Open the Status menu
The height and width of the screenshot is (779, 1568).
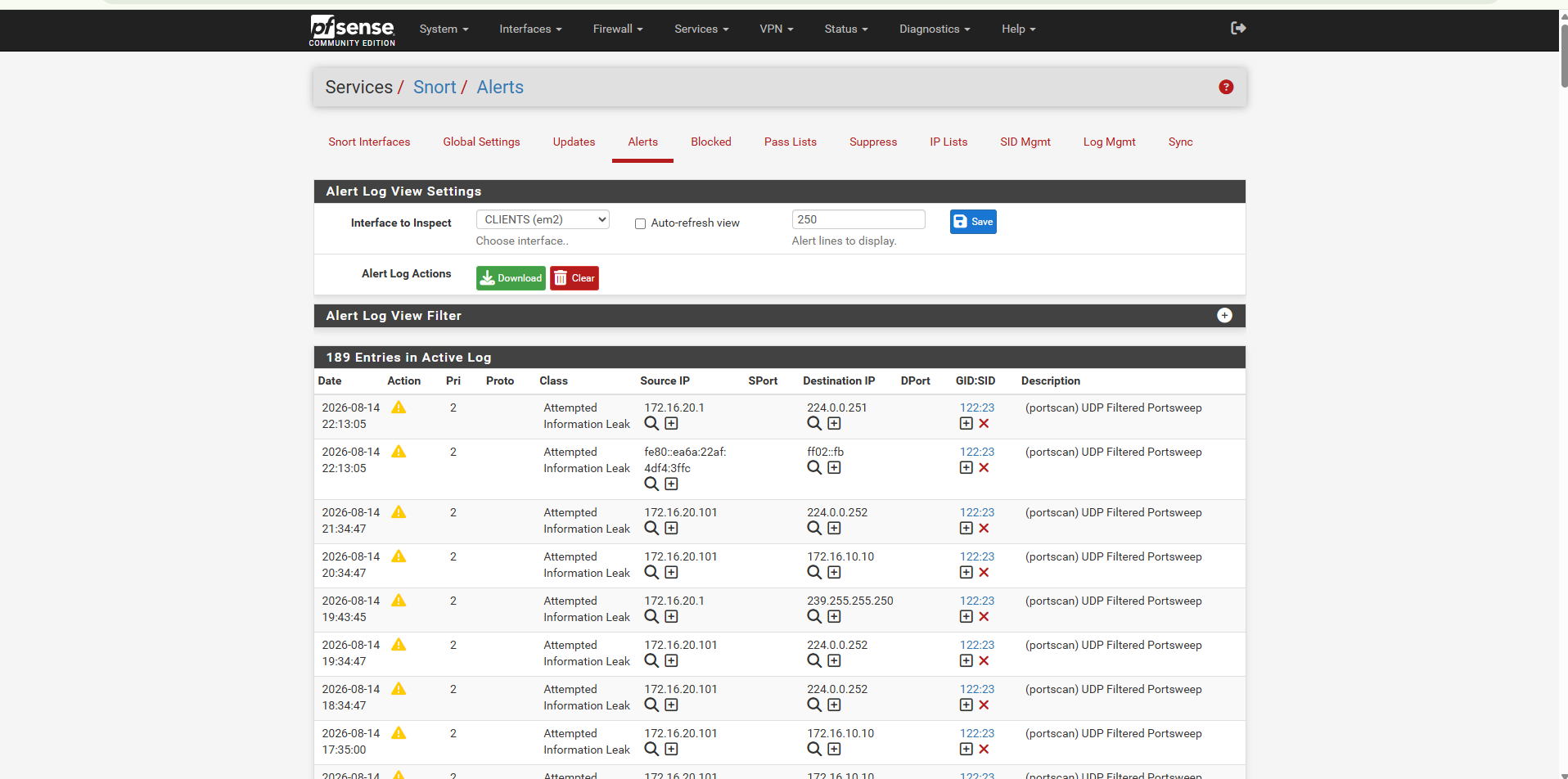pos(846,29)
